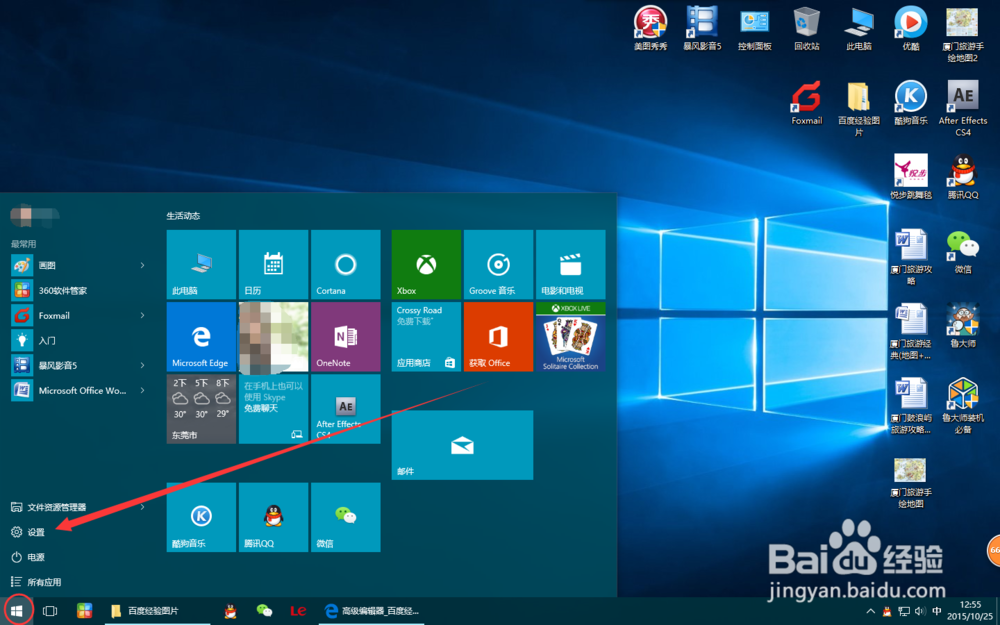Expand the 文件资源管理器 jump list arrow
The height and width of the screenshot is (625, 1000).
tap(143, 507)
